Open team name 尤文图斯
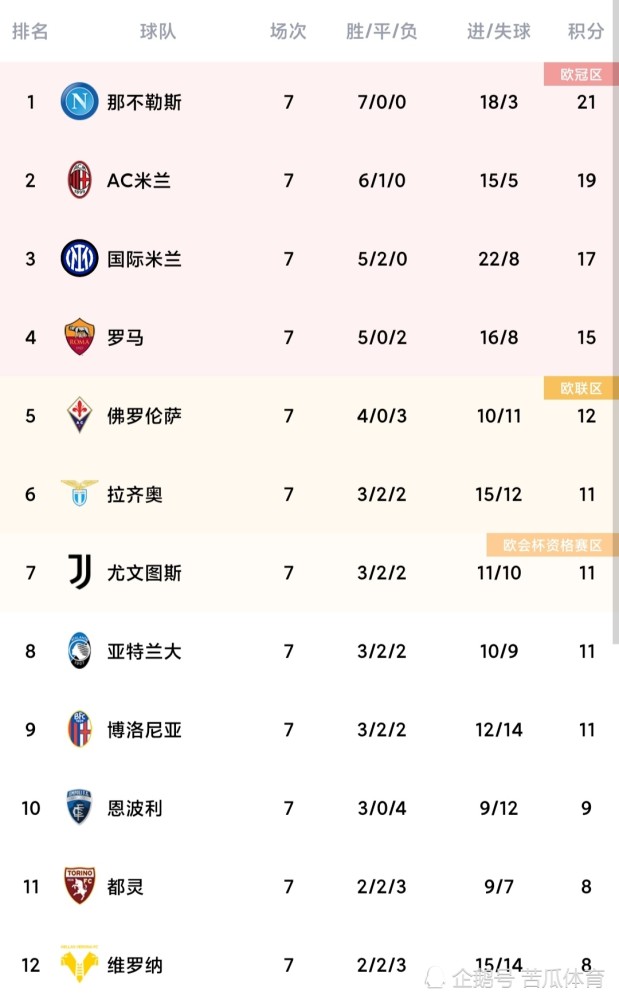 pos(144,573)
